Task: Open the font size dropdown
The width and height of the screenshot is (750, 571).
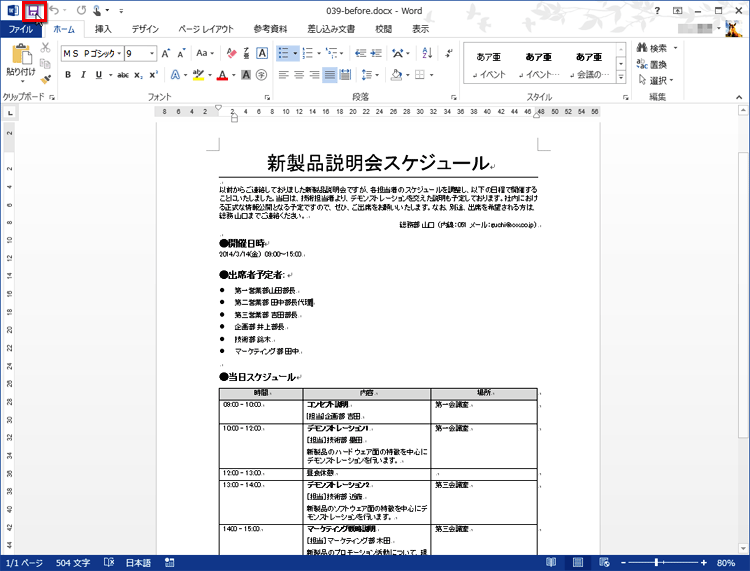Action: click(152, 53)
